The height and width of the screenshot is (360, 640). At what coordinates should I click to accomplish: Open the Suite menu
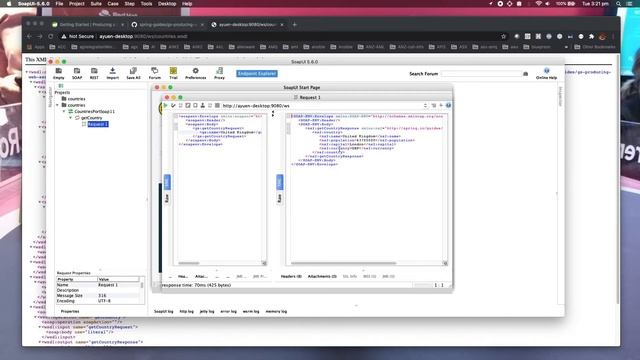click(96, 4)
